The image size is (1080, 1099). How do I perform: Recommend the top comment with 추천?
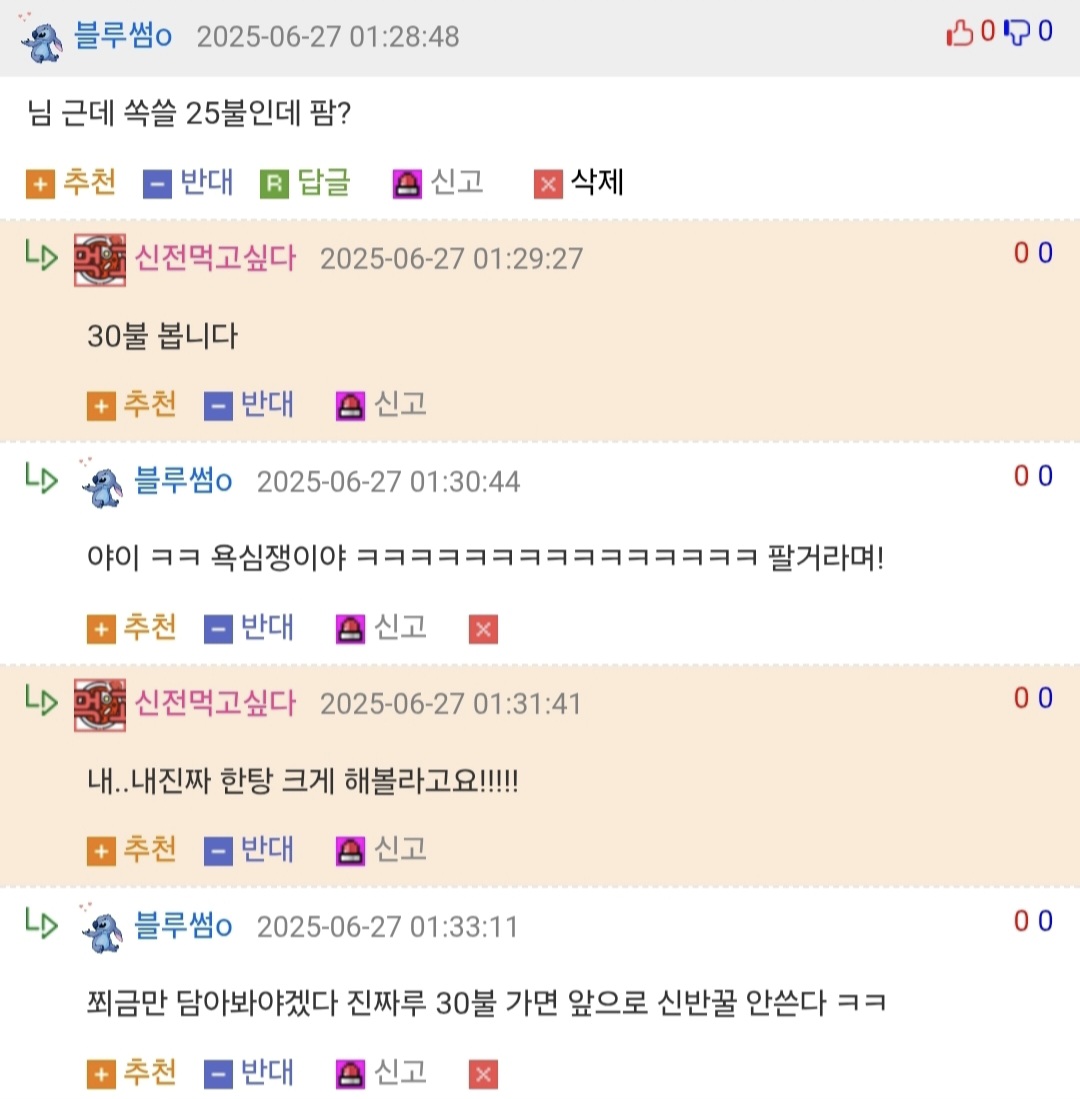click(70, 183)
